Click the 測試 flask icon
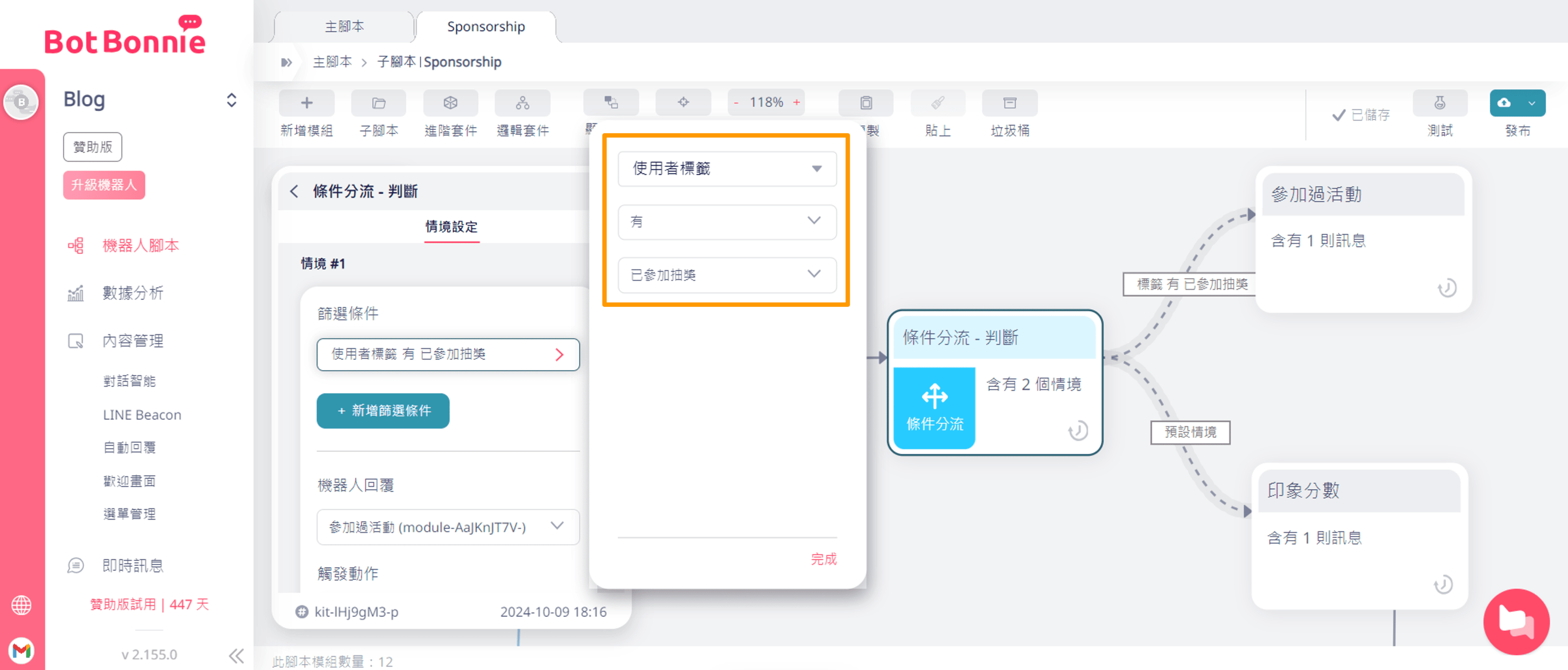This screenshot has width=1568, height=670. (1439, 102)
